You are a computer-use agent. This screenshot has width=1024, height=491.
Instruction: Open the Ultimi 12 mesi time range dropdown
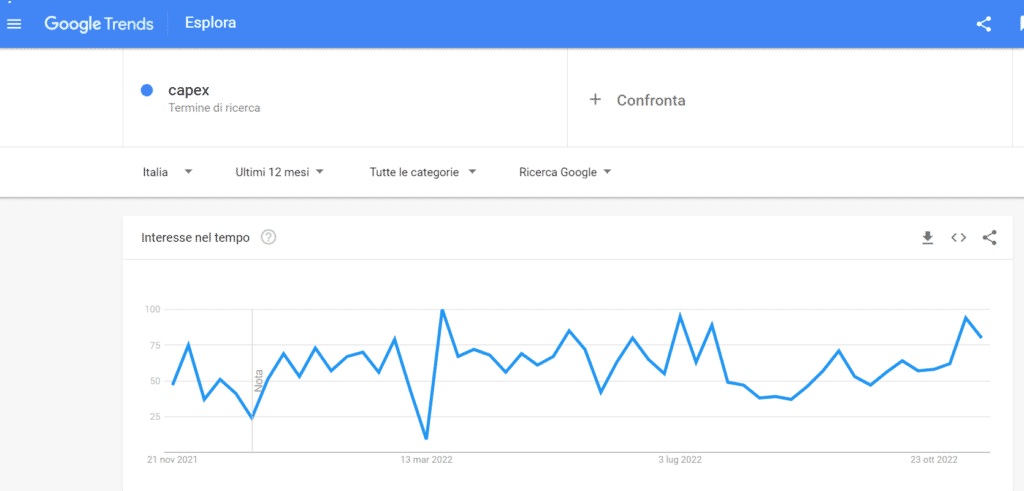click(x=280, y=172)
